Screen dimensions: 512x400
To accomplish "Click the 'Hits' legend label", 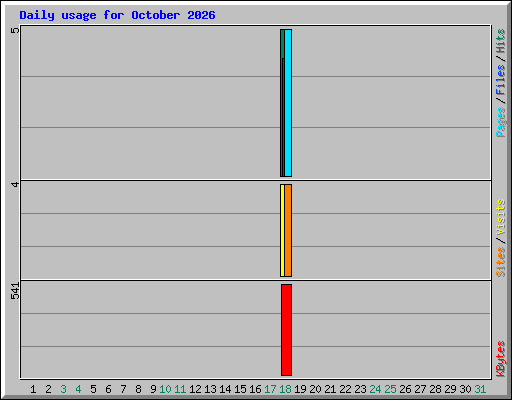I will coord(501,41).
